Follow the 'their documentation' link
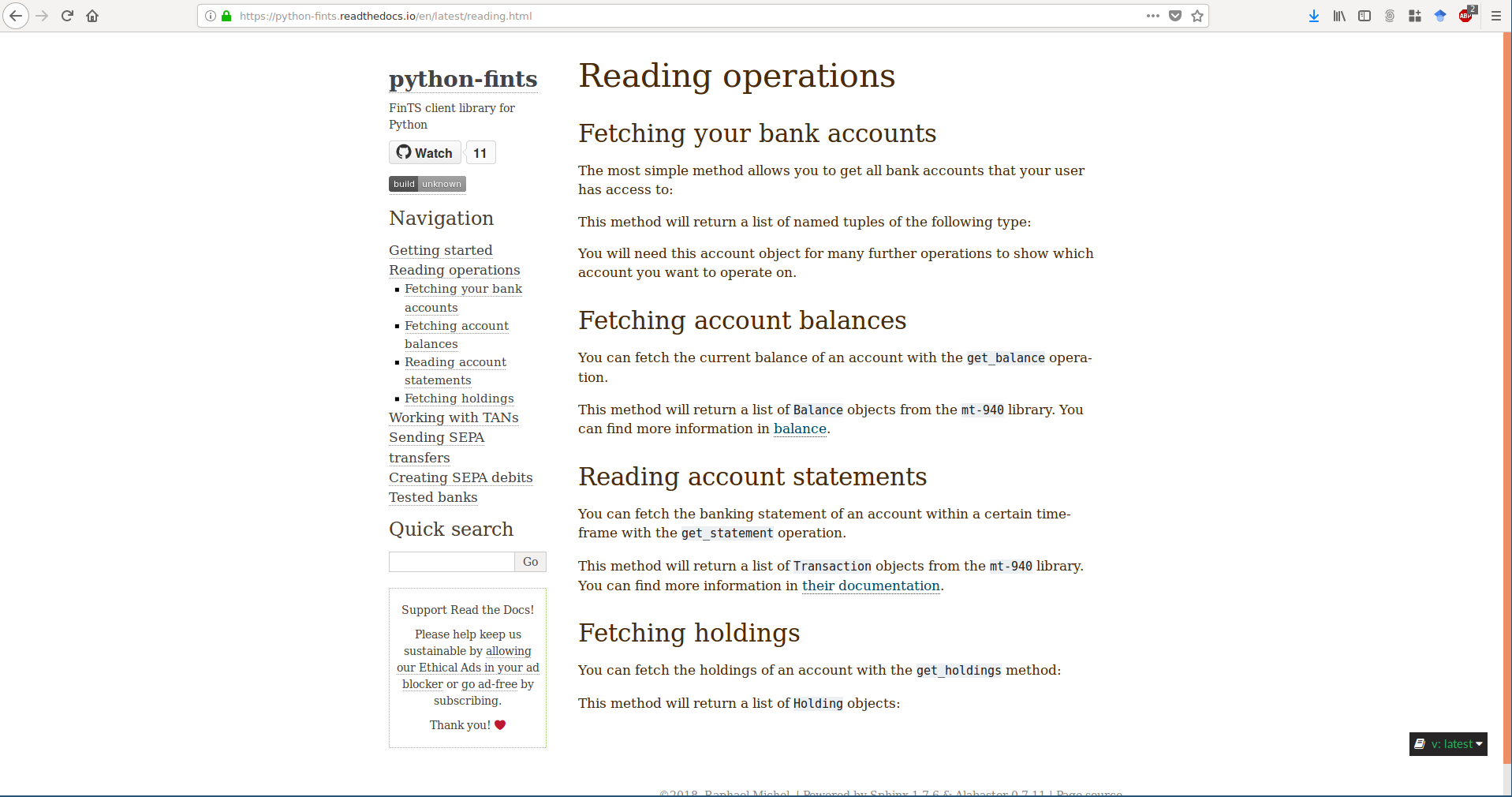This screenshot has height=797, width=1512. pyautogui.click(x=871, y=586)
